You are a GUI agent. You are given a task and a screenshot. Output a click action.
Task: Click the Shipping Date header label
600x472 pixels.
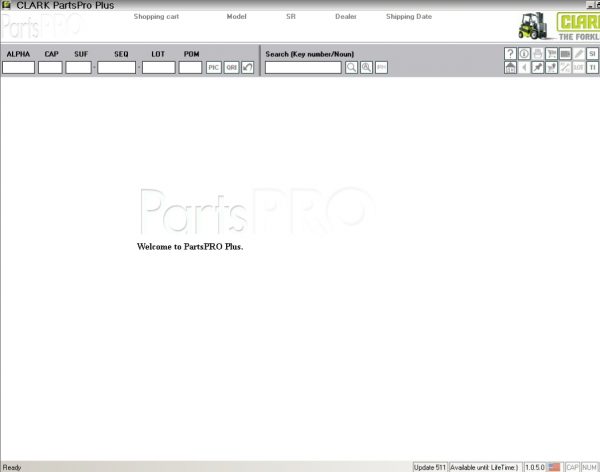tap(409, 16)
